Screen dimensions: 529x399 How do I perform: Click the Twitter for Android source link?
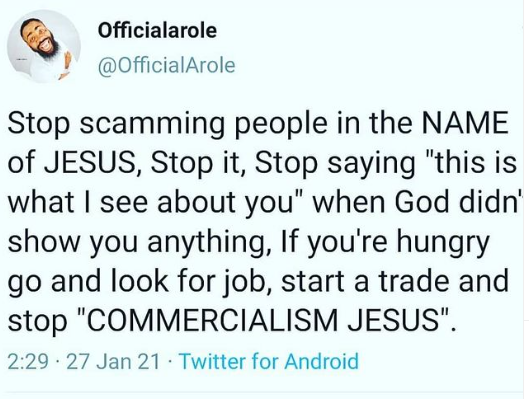coord(269,361)
